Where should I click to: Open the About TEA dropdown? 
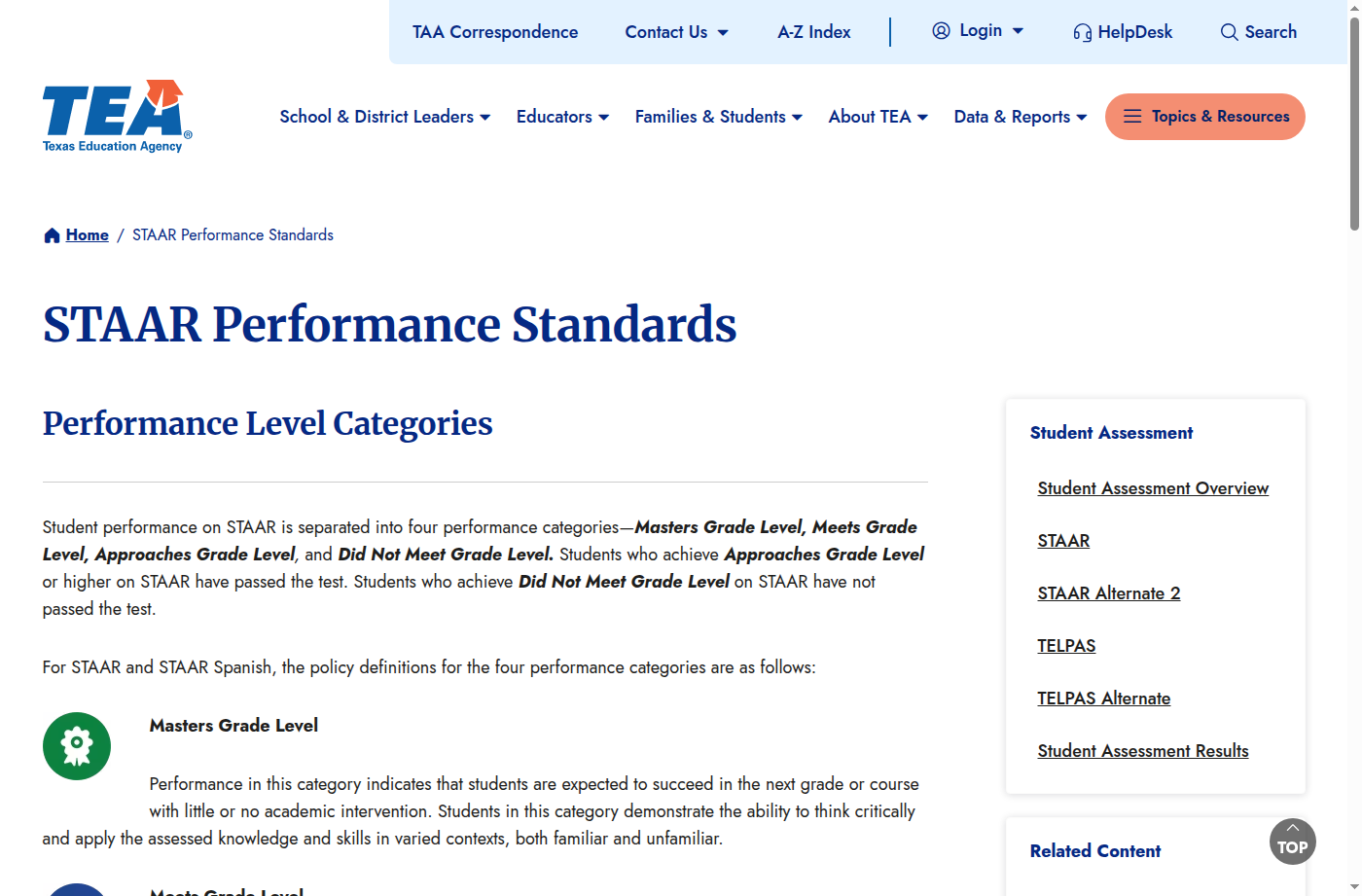coord(878,117)
